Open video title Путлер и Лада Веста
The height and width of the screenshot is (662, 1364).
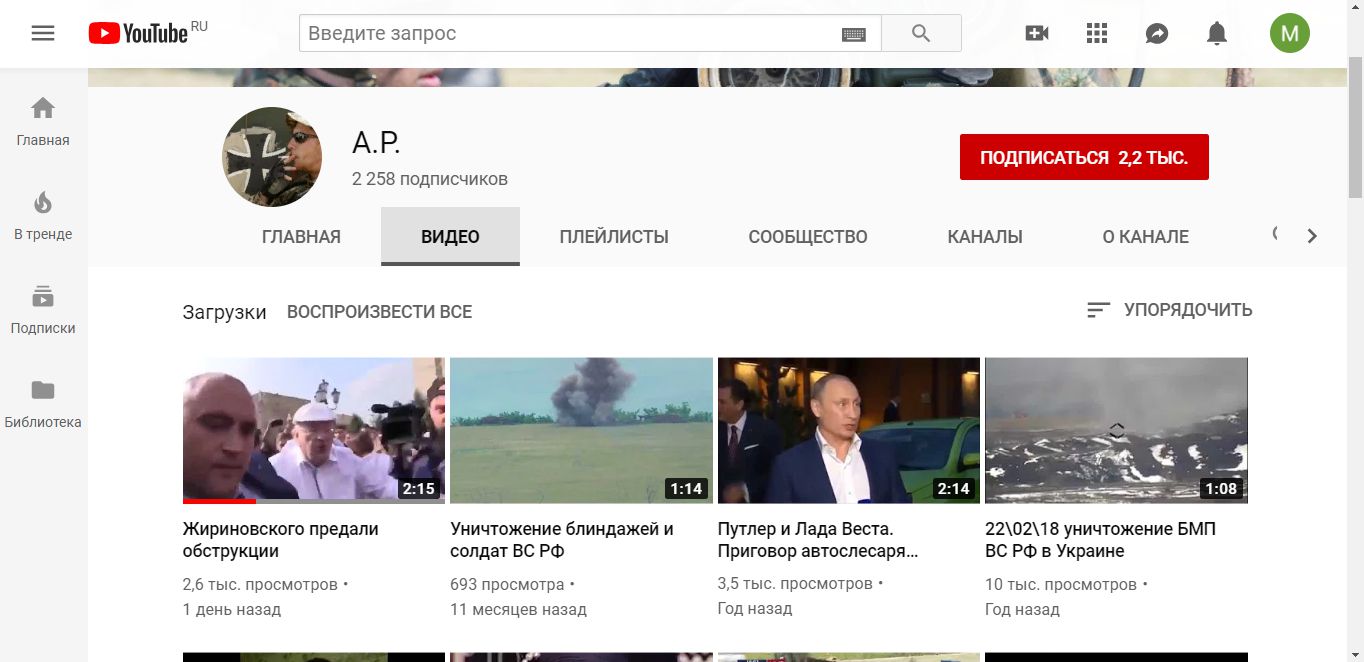[818, 540]
